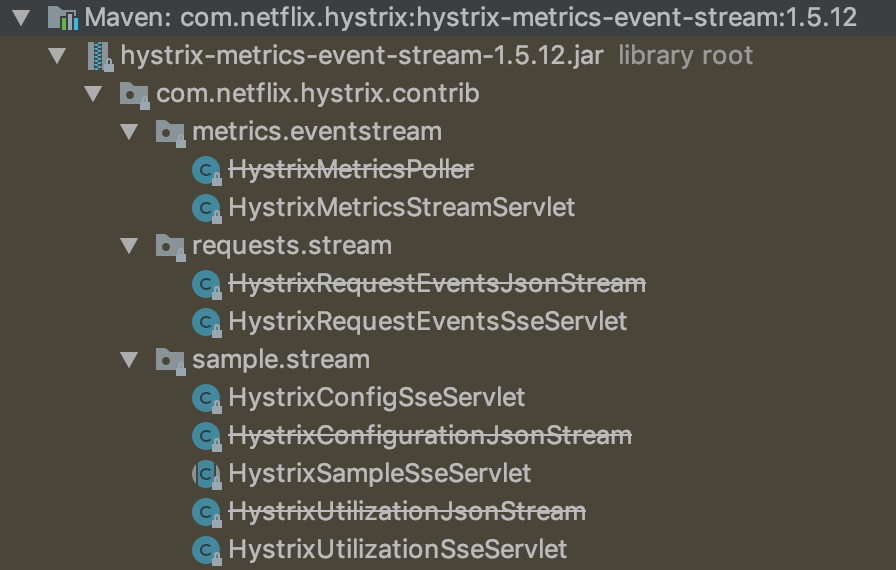
Task: Click the 'library root' label
Action: [x=686, y=55]
